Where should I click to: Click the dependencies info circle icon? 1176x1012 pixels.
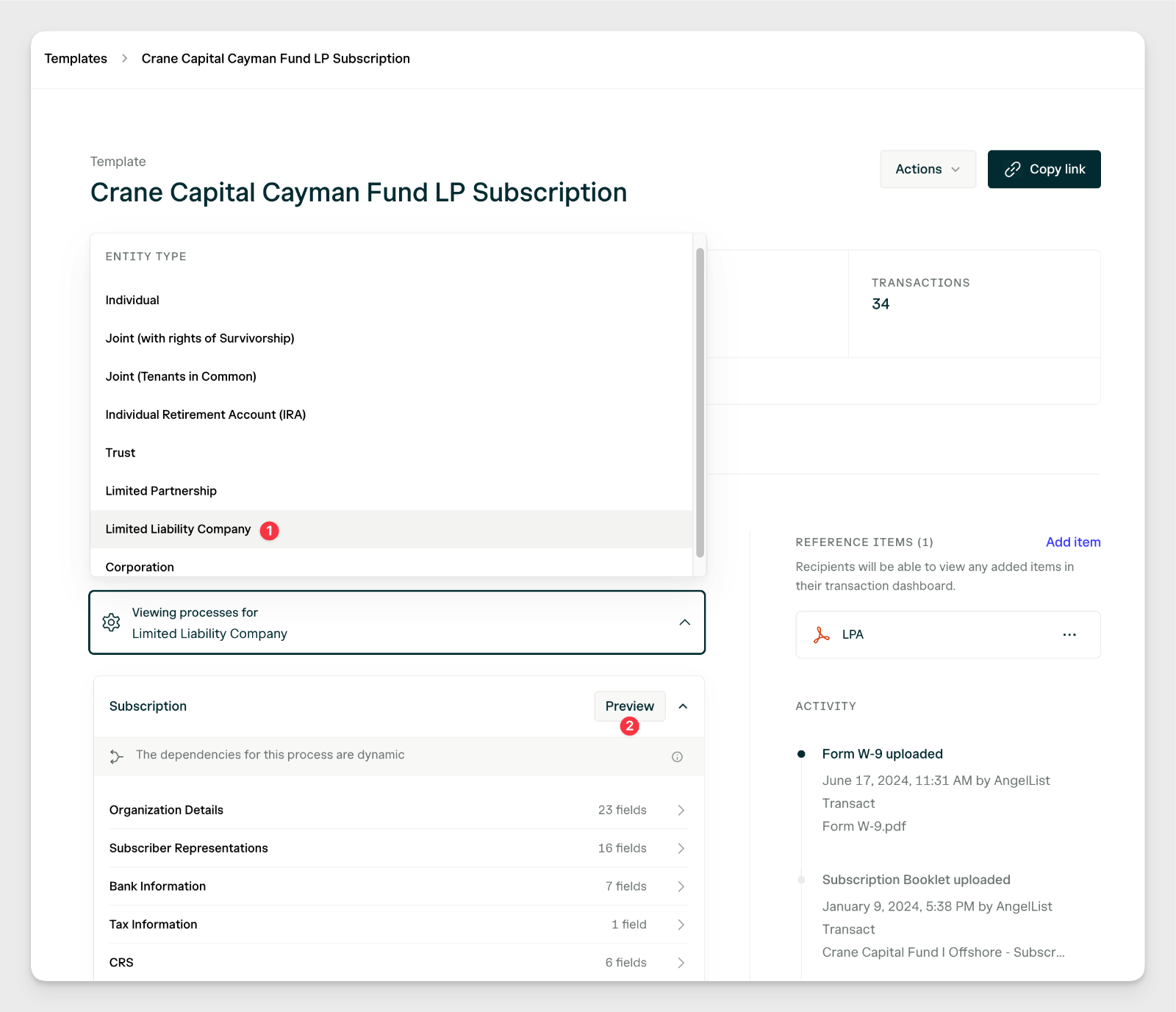coord(677,757)
